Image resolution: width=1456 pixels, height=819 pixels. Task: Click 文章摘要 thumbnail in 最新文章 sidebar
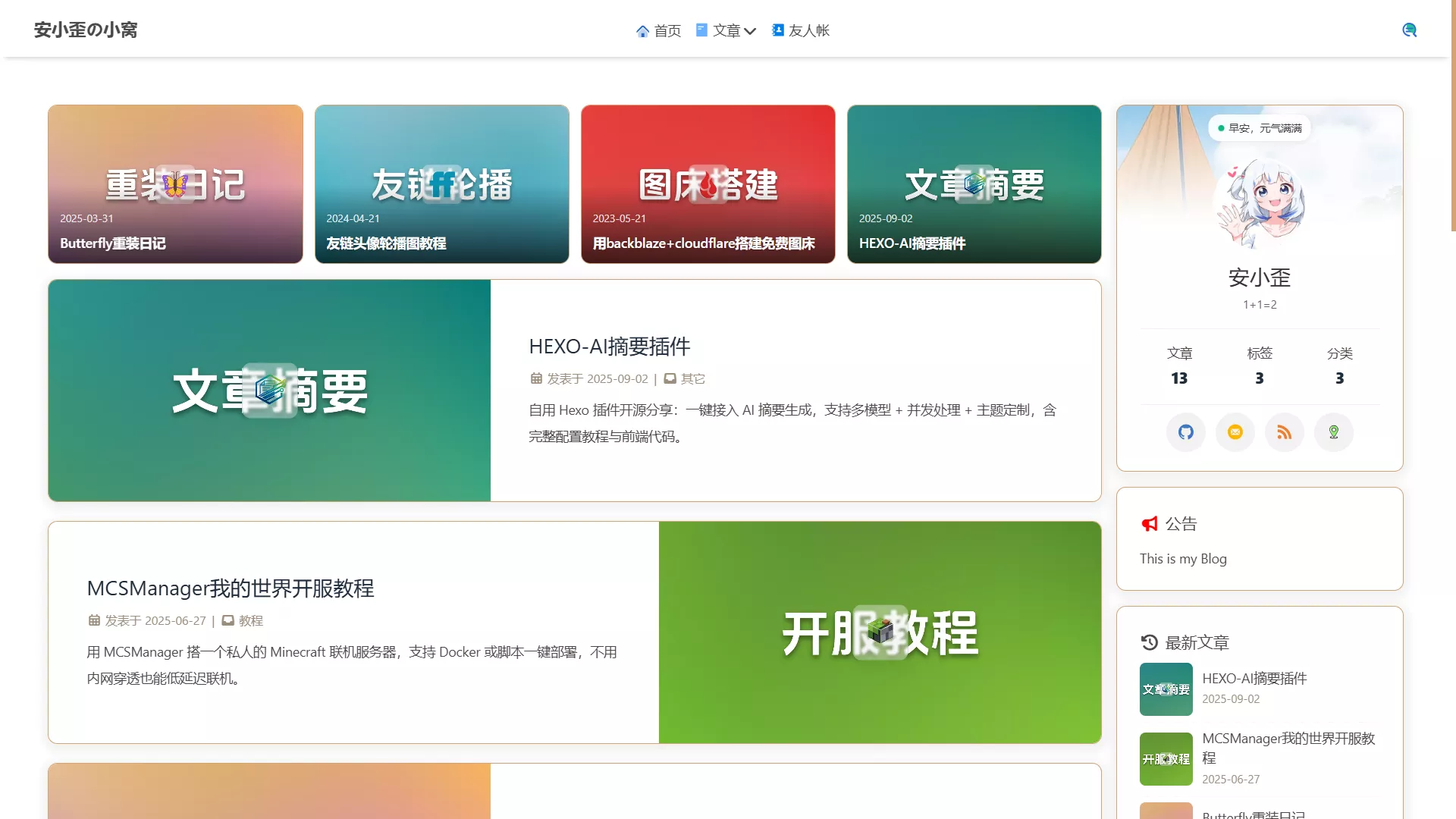(1166, 689)
